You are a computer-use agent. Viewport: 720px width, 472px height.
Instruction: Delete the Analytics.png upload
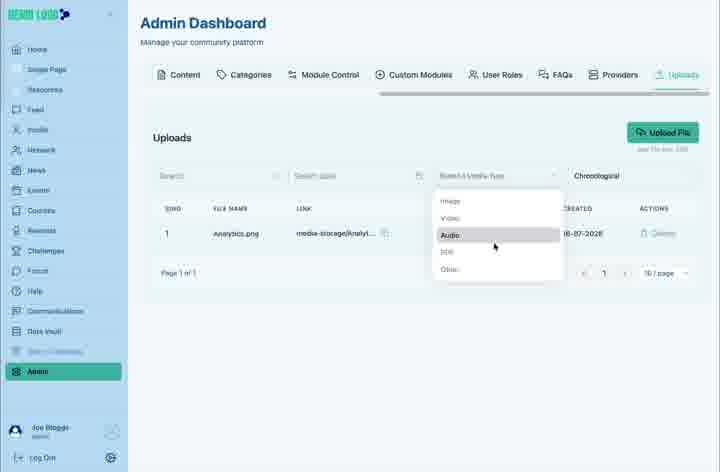(658, 234)
